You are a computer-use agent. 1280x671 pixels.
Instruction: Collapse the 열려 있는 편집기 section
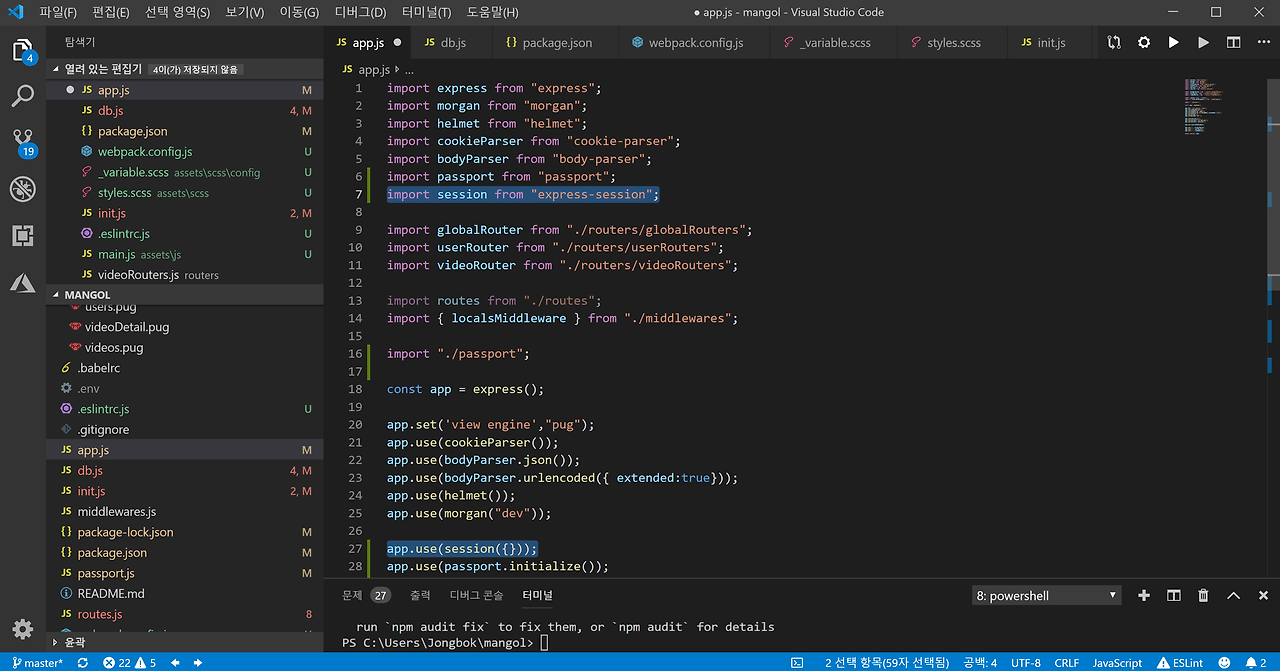(x=184, y=69)
